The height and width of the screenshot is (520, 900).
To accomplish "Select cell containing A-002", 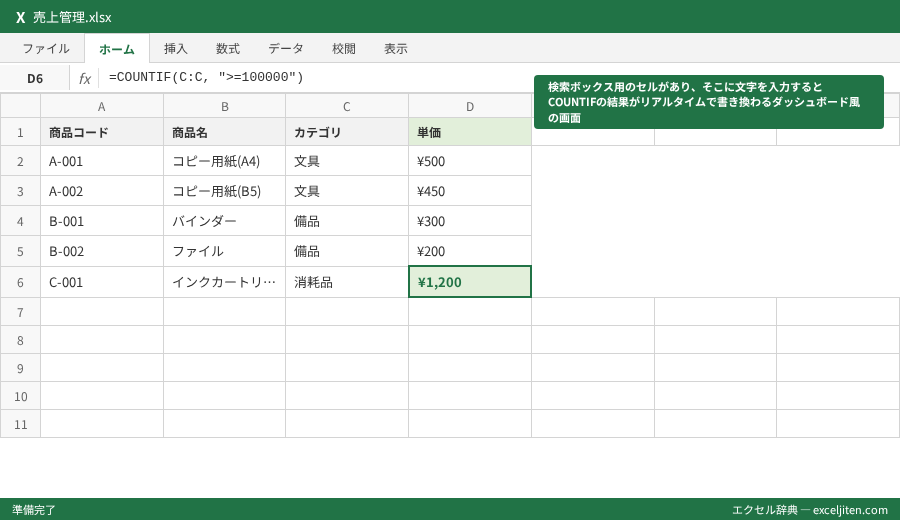I will 102,191.
